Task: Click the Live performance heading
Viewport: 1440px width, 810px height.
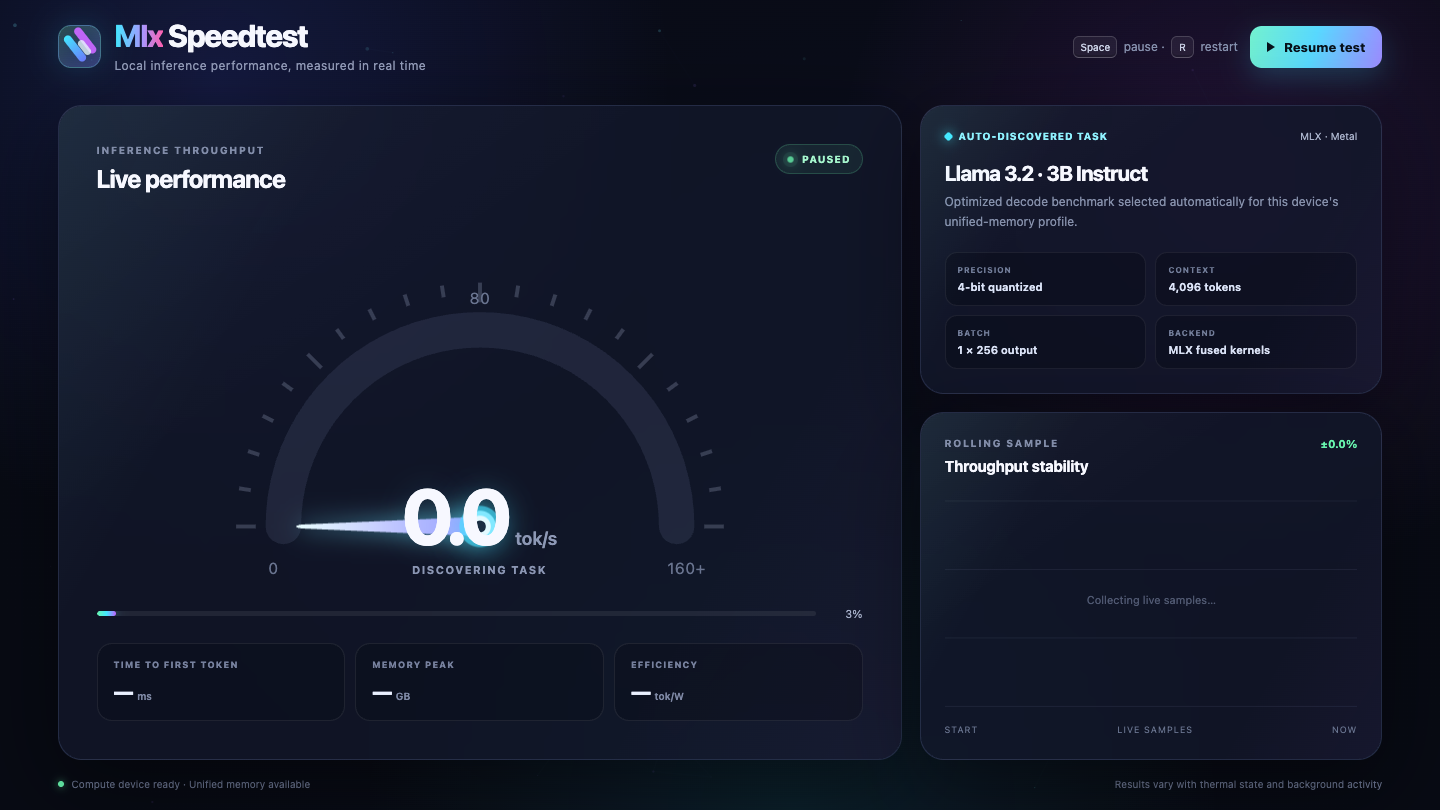Action: click(191, 180)
